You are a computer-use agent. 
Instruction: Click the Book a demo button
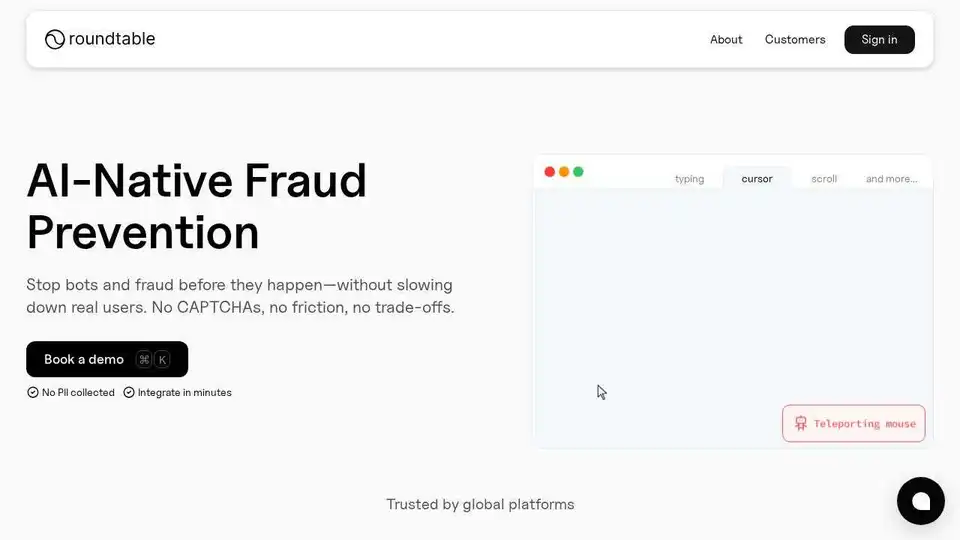coord(107,359)
